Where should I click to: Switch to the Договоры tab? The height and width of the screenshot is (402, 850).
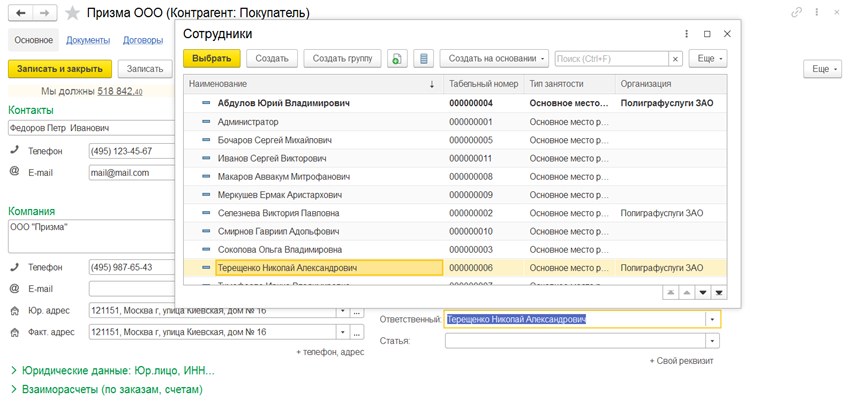pyautogui.click(x=143, y=41)
